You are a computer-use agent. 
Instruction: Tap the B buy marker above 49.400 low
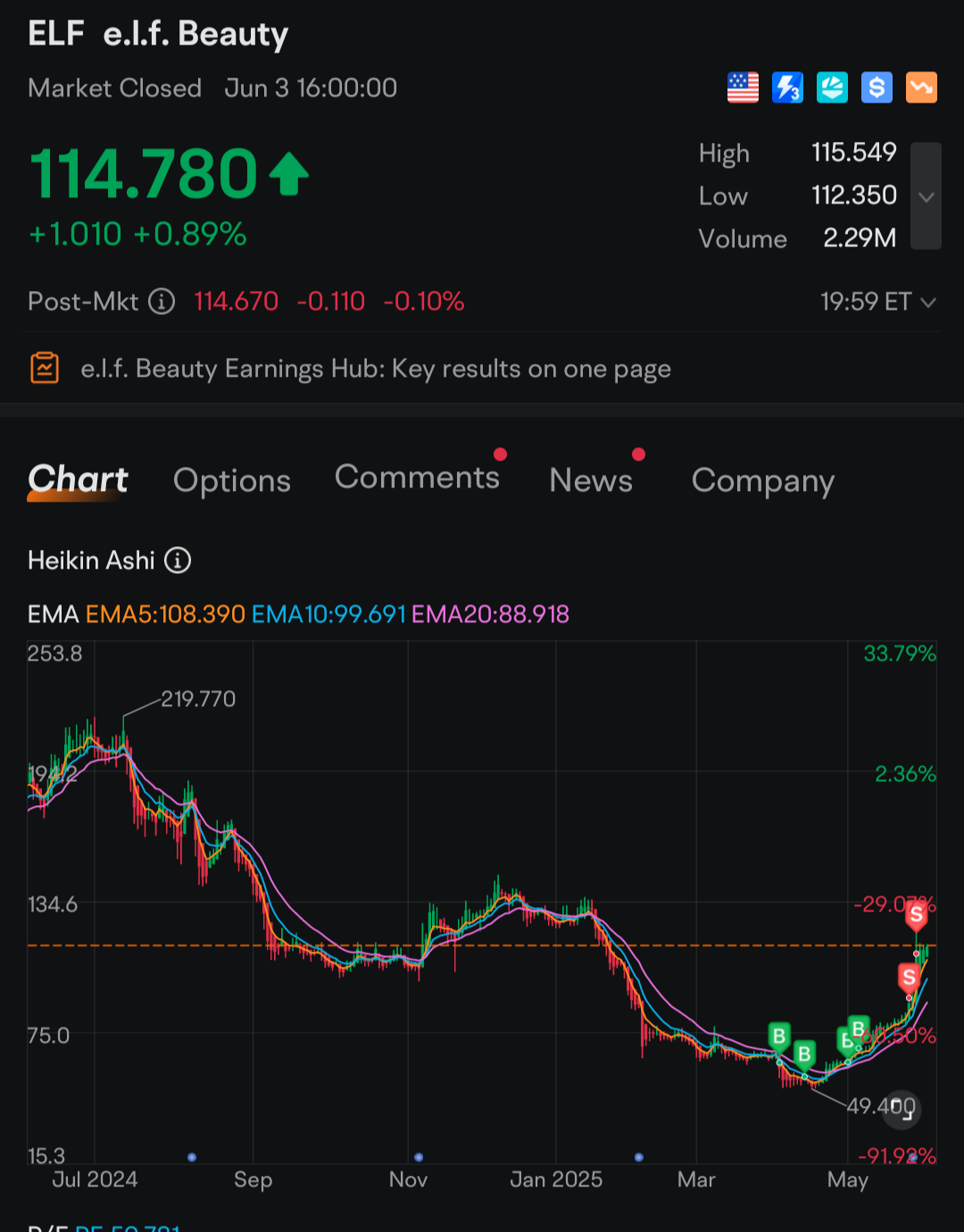pos(804,1054)
